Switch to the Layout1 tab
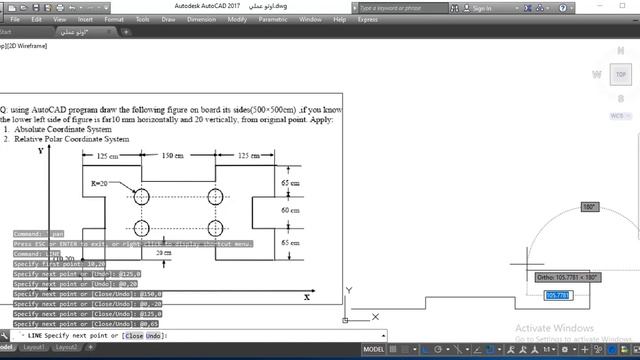Screen dimensions: 640x360 coord(33,347)
